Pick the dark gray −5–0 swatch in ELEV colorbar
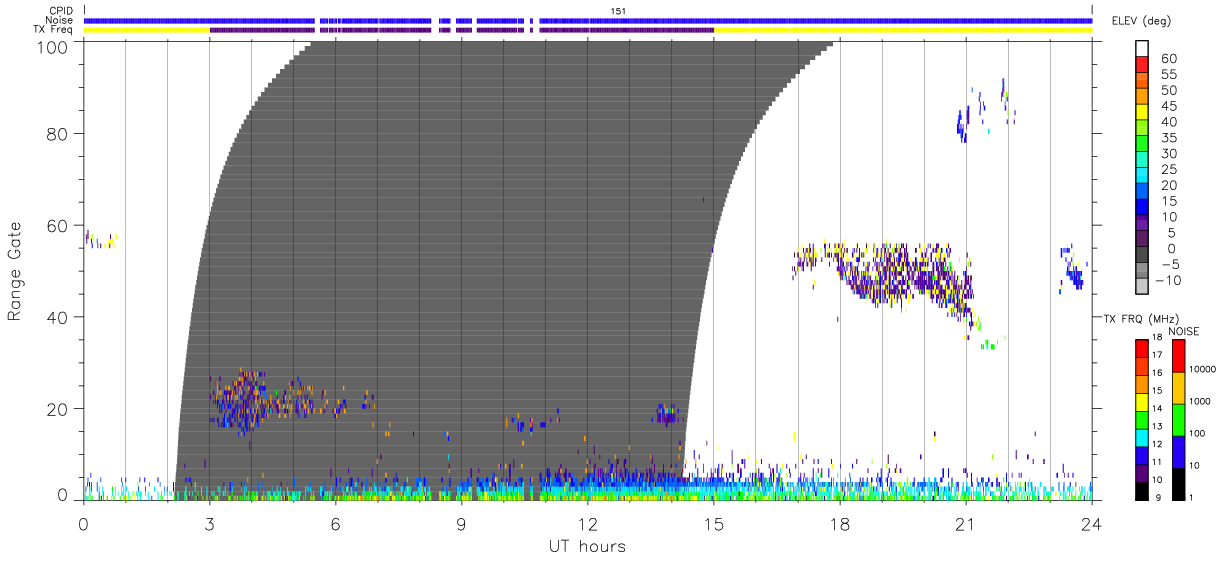This screenshot has height=567, width=1228. 1143,256
